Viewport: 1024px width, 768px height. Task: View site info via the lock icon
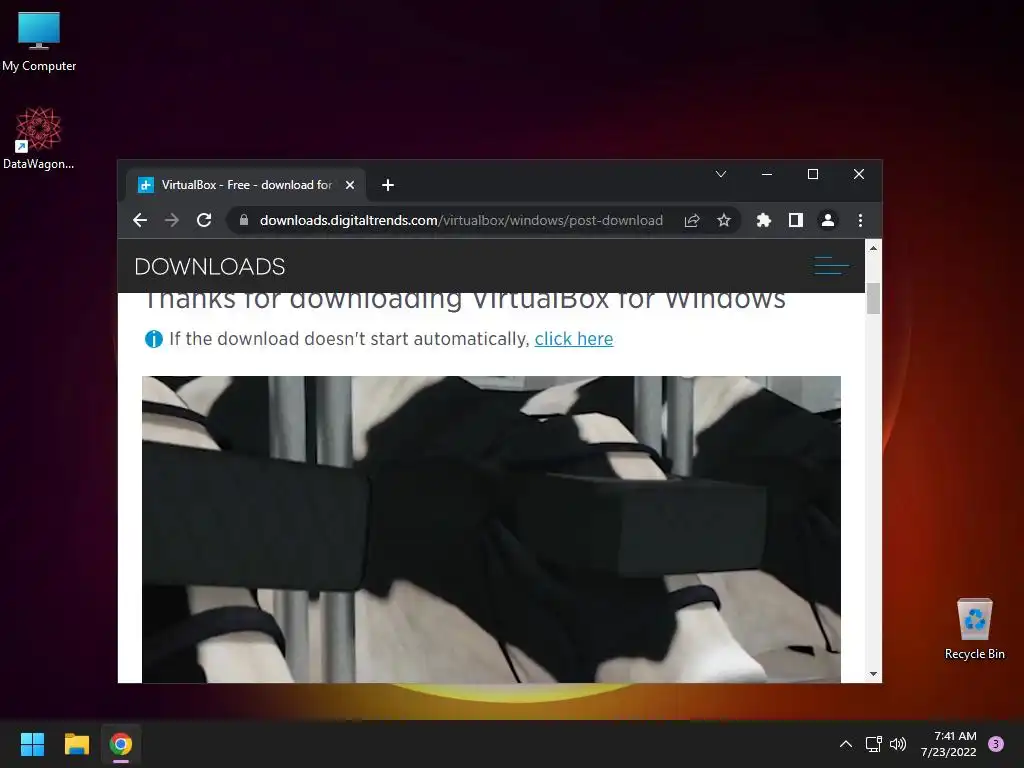coord(244,220)
